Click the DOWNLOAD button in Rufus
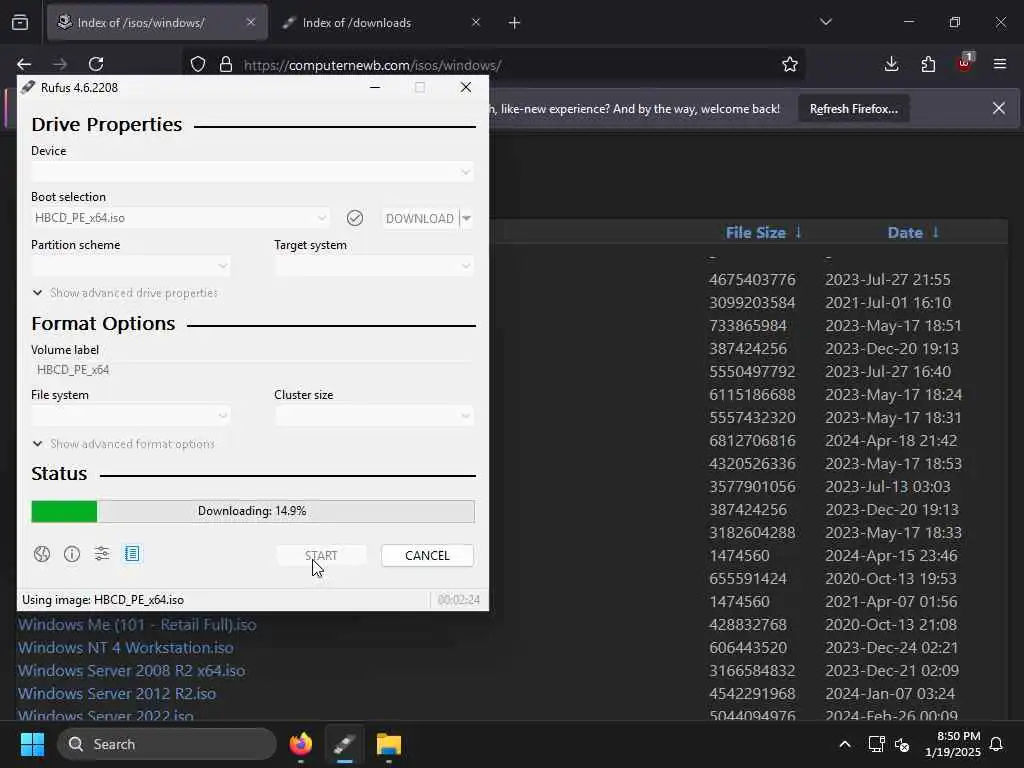1024x768 pixels. click(420, 218)
